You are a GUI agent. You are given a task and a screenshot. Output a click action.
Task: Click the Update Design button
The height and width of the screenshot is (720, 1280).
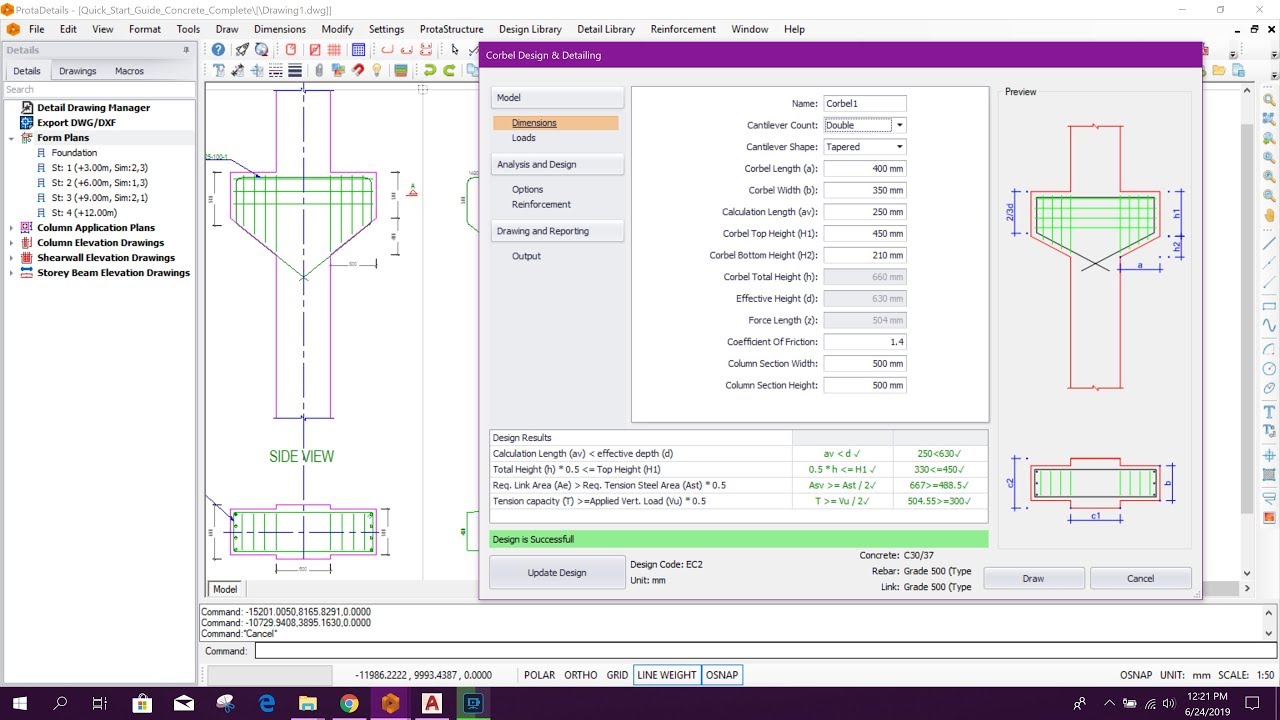pyautogui.click(x=557, y=572)
